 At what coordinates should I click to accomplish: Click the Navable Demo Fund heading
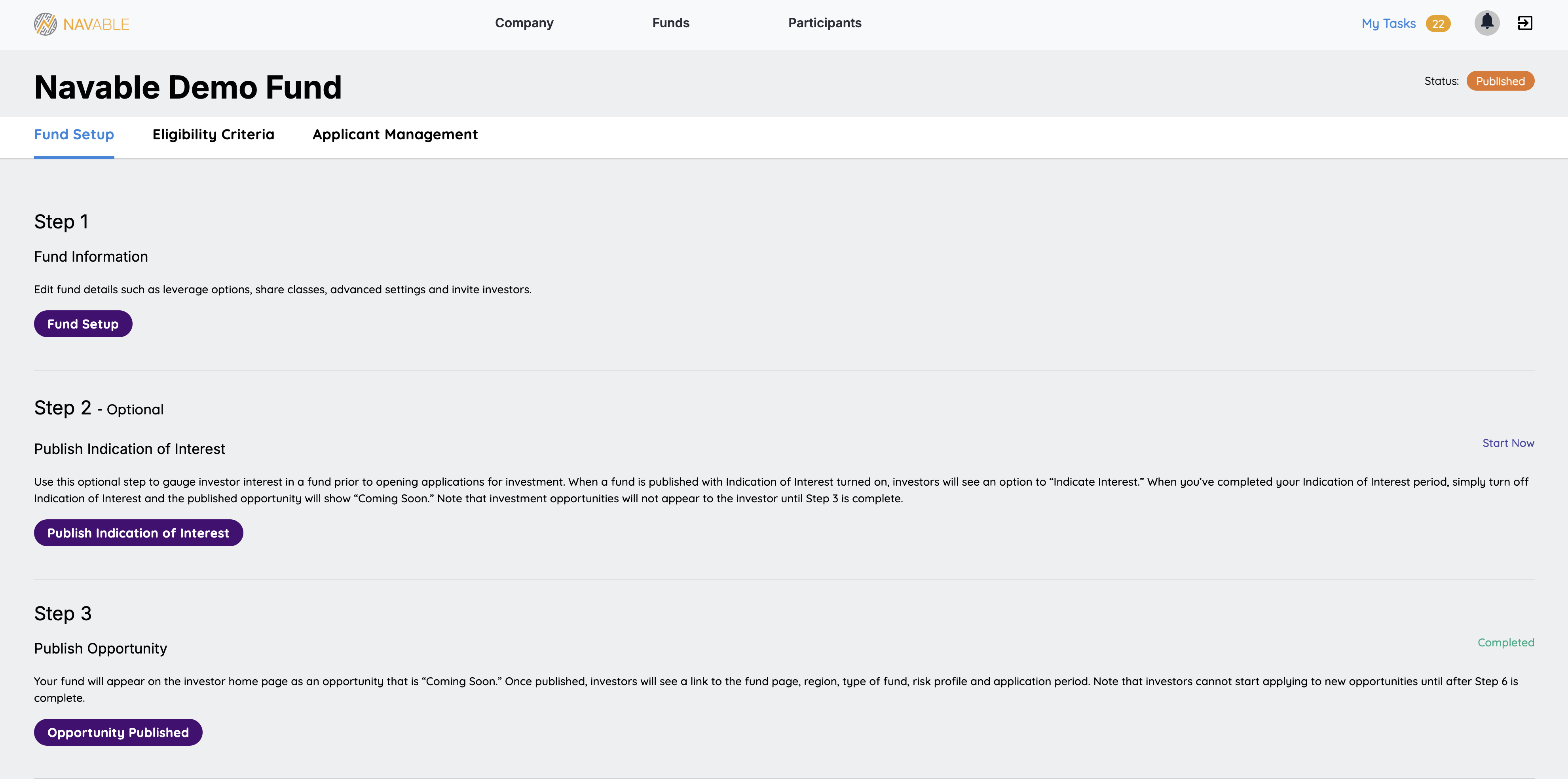coord(188,87)
